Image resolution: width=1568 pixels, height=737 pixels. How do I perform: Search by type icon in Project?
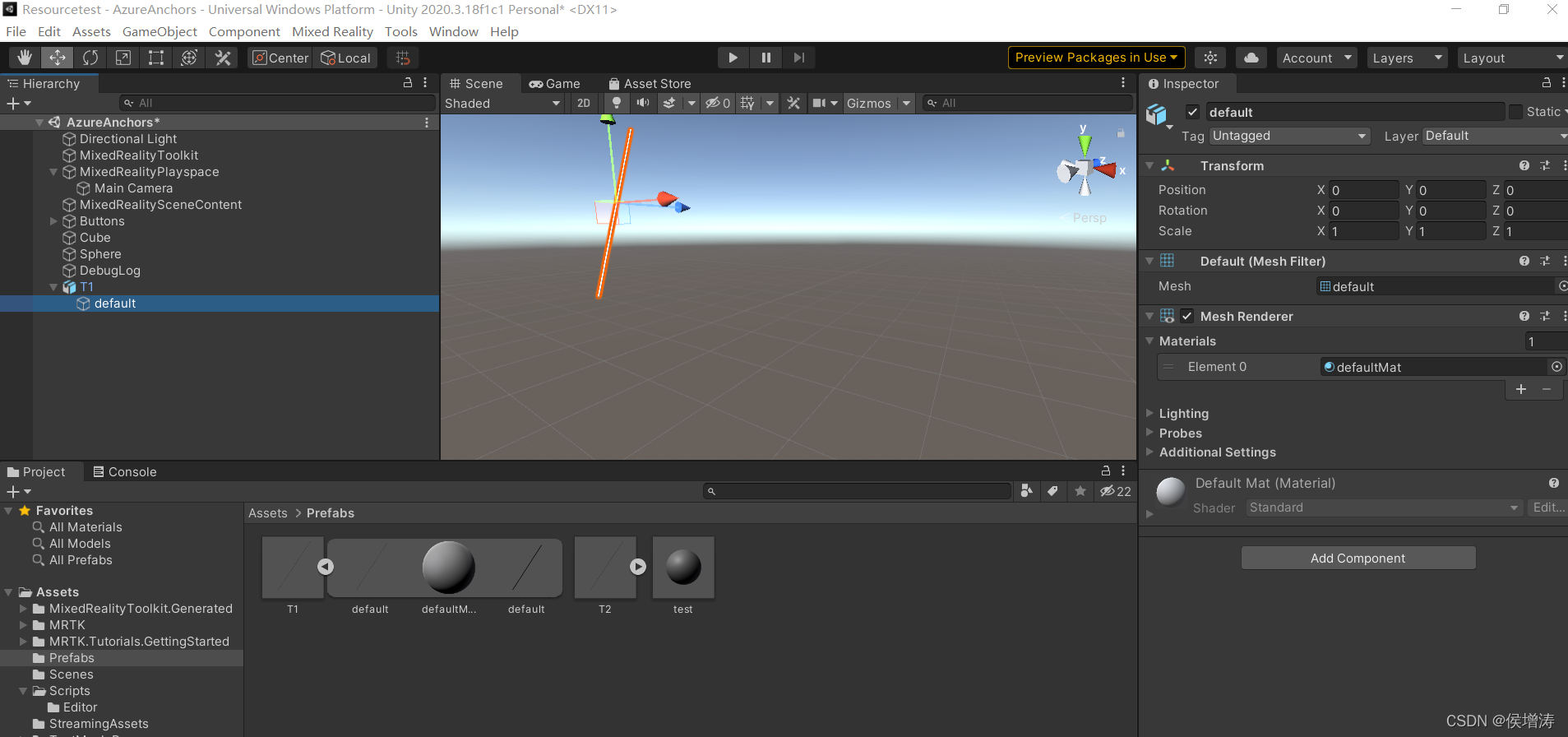(x=1026, y=491)
